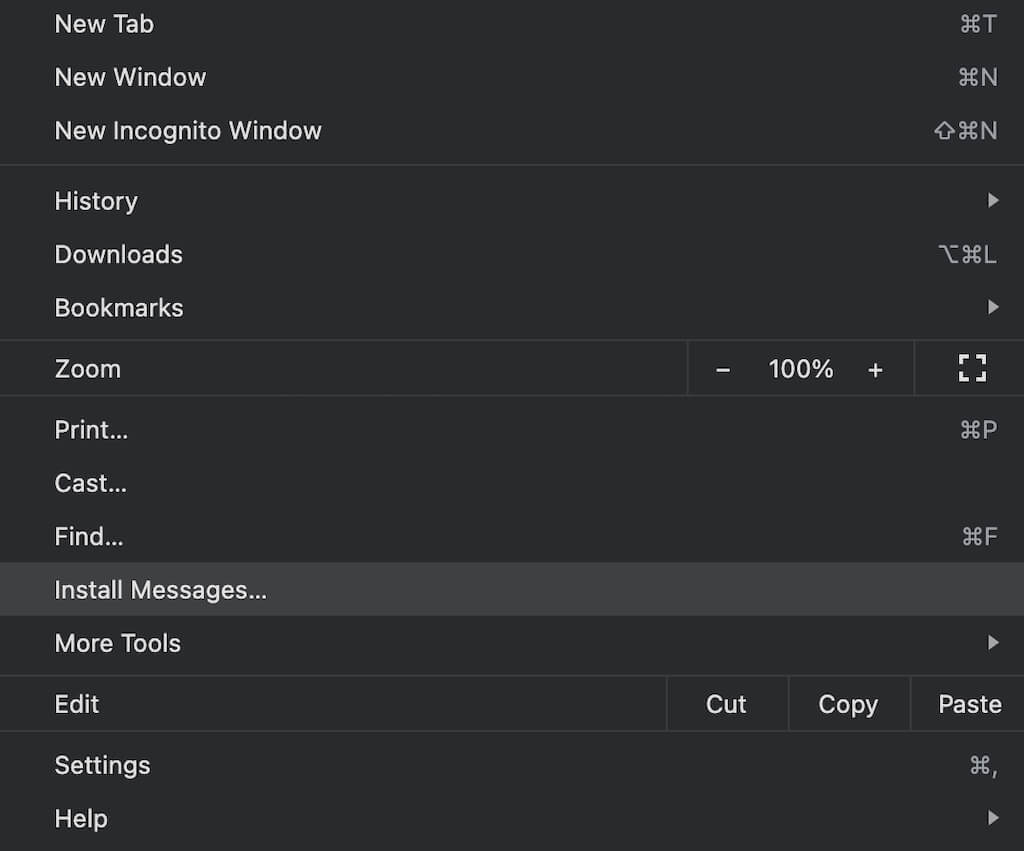Click the fullscreen icon in Zoom row
Viewport: 1024px width, 851px height.
point(971,369)
